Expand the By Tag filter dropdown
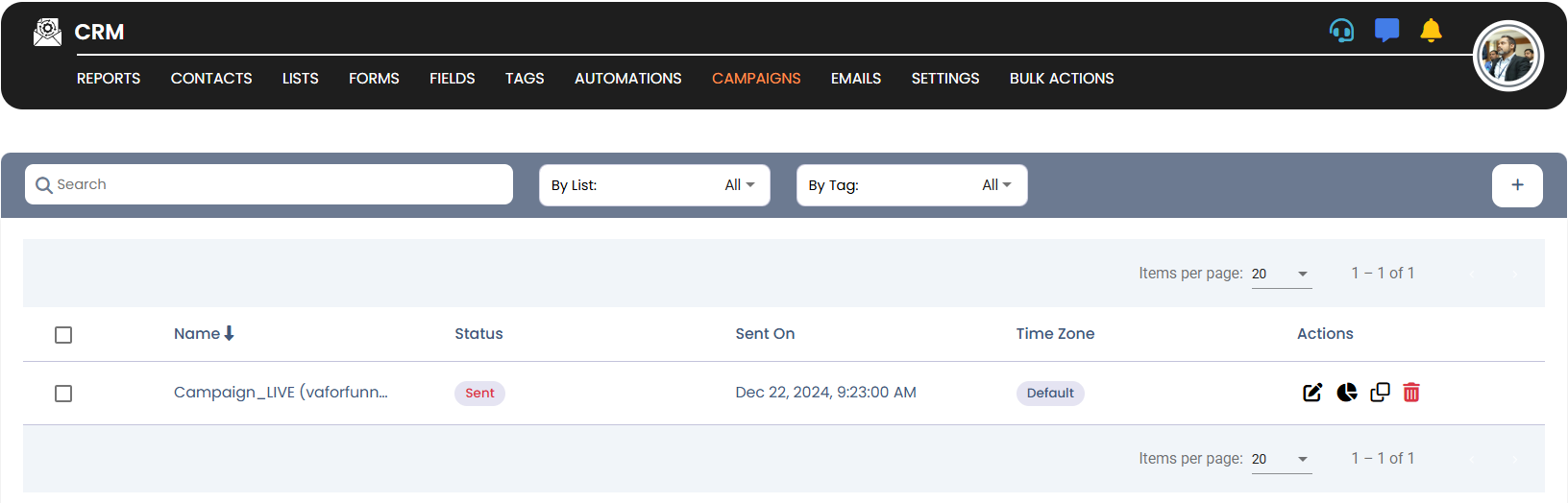Screen dimensions: 1568x503 [x=912, y=185]
